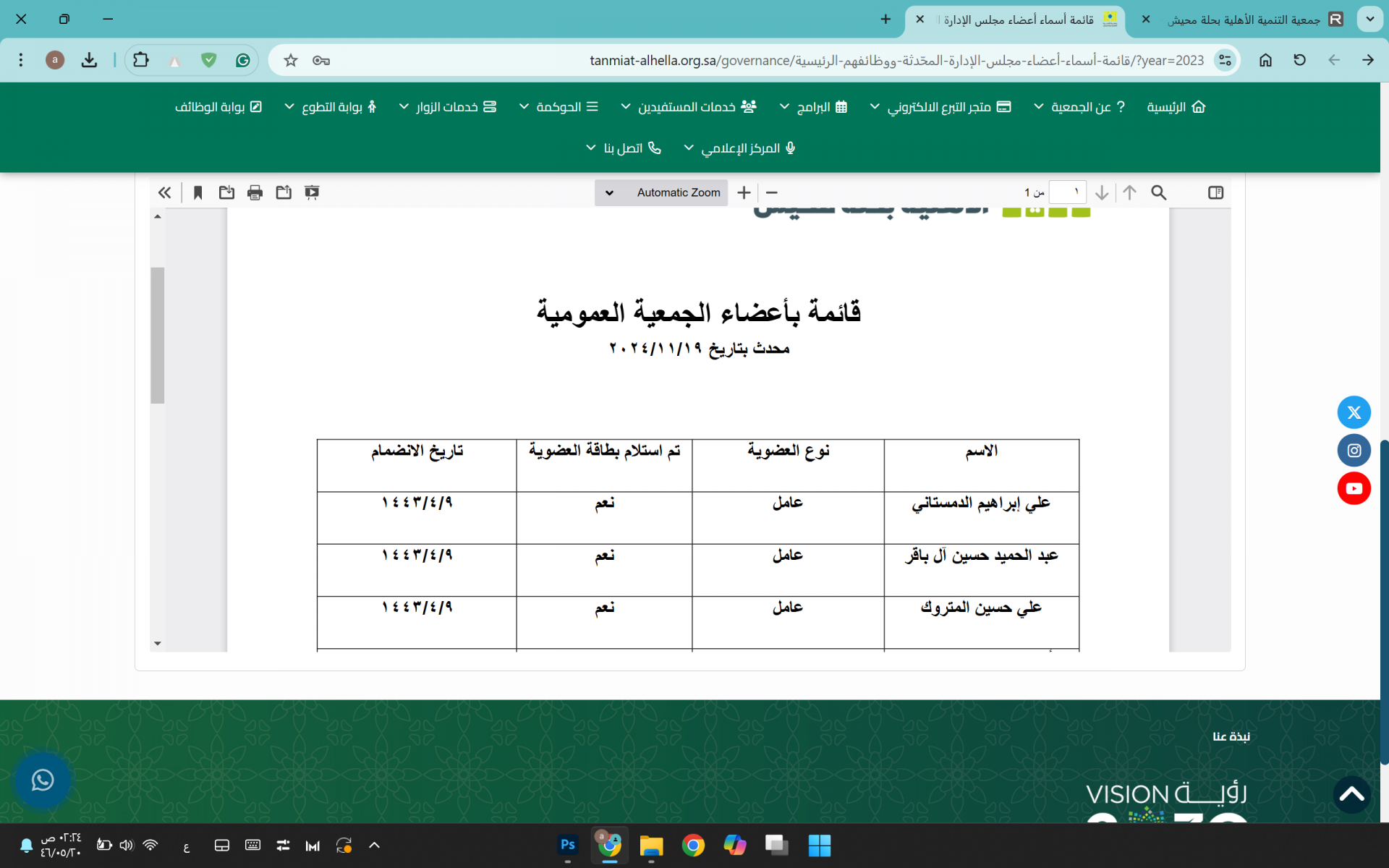Click the address bar URL
1389x868 pixels.
[x=896, y=60]
